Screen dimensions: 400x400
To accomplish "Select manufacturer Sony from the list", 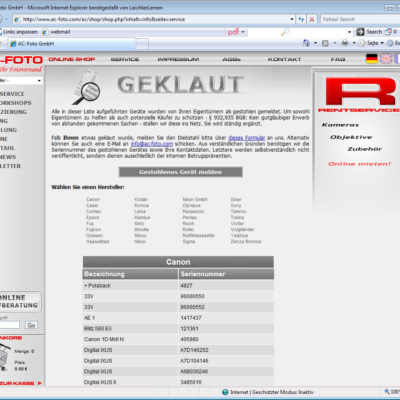I will tap(236, 205).
